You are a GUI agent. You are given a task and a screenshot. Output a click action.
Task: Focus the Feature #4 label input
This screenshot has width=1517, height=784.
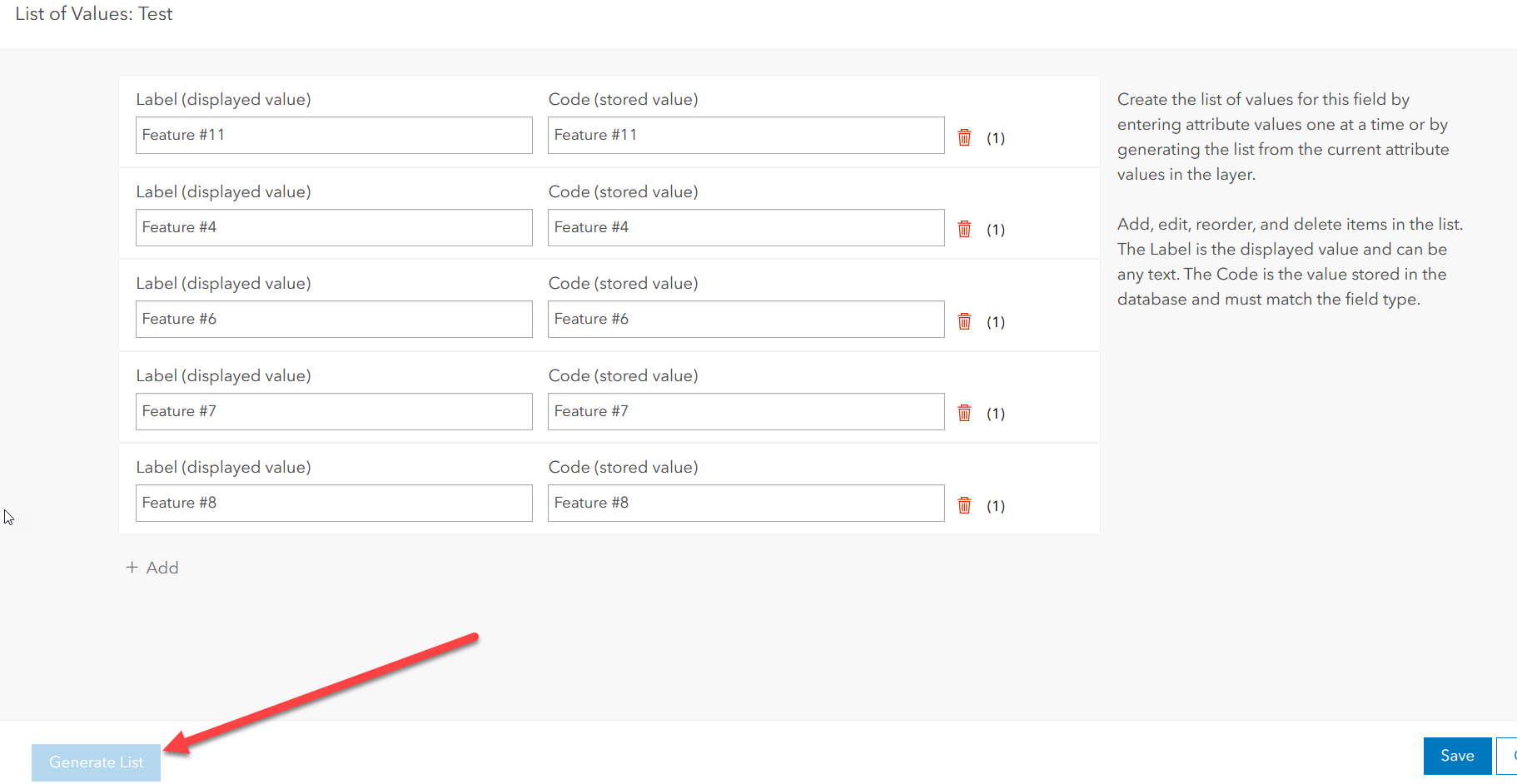(x=333, y=227)
